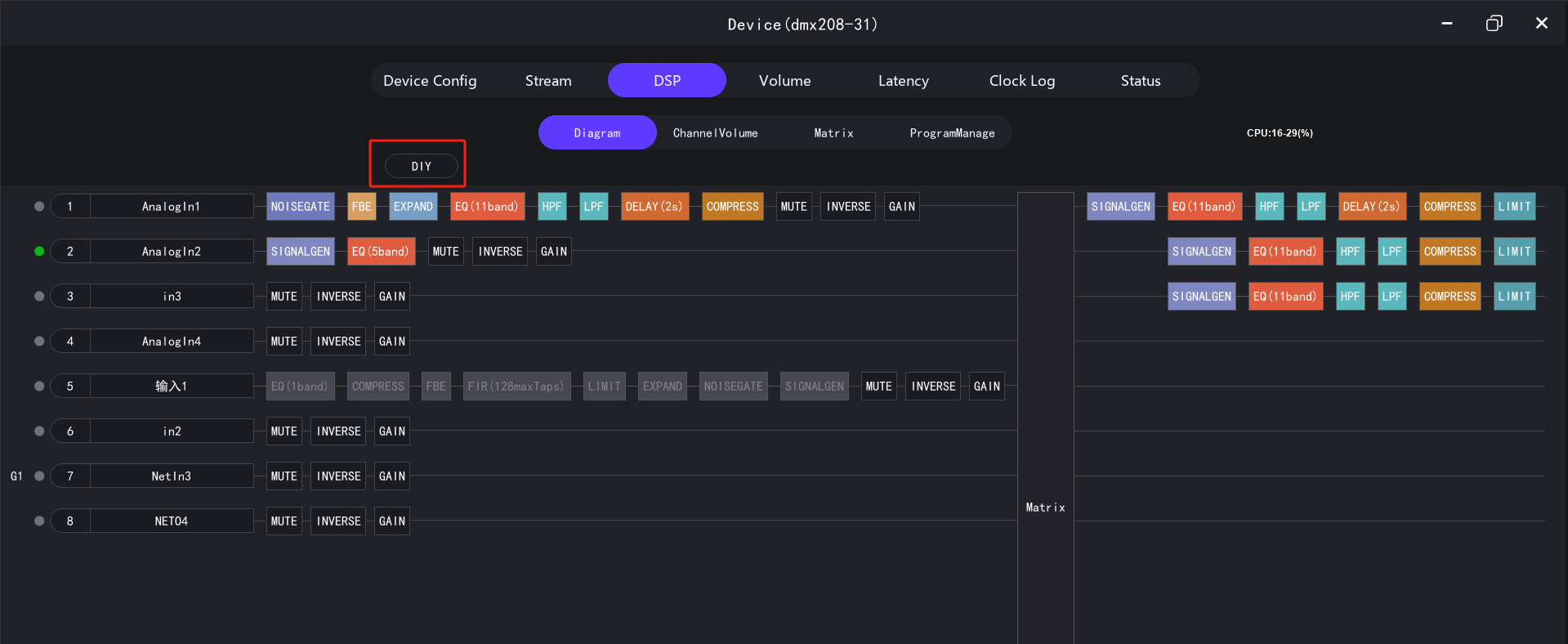Open DELAY(2s) on AnalogIn1 input
Viewport: 1568px width, 644px height.
[654, 207]
